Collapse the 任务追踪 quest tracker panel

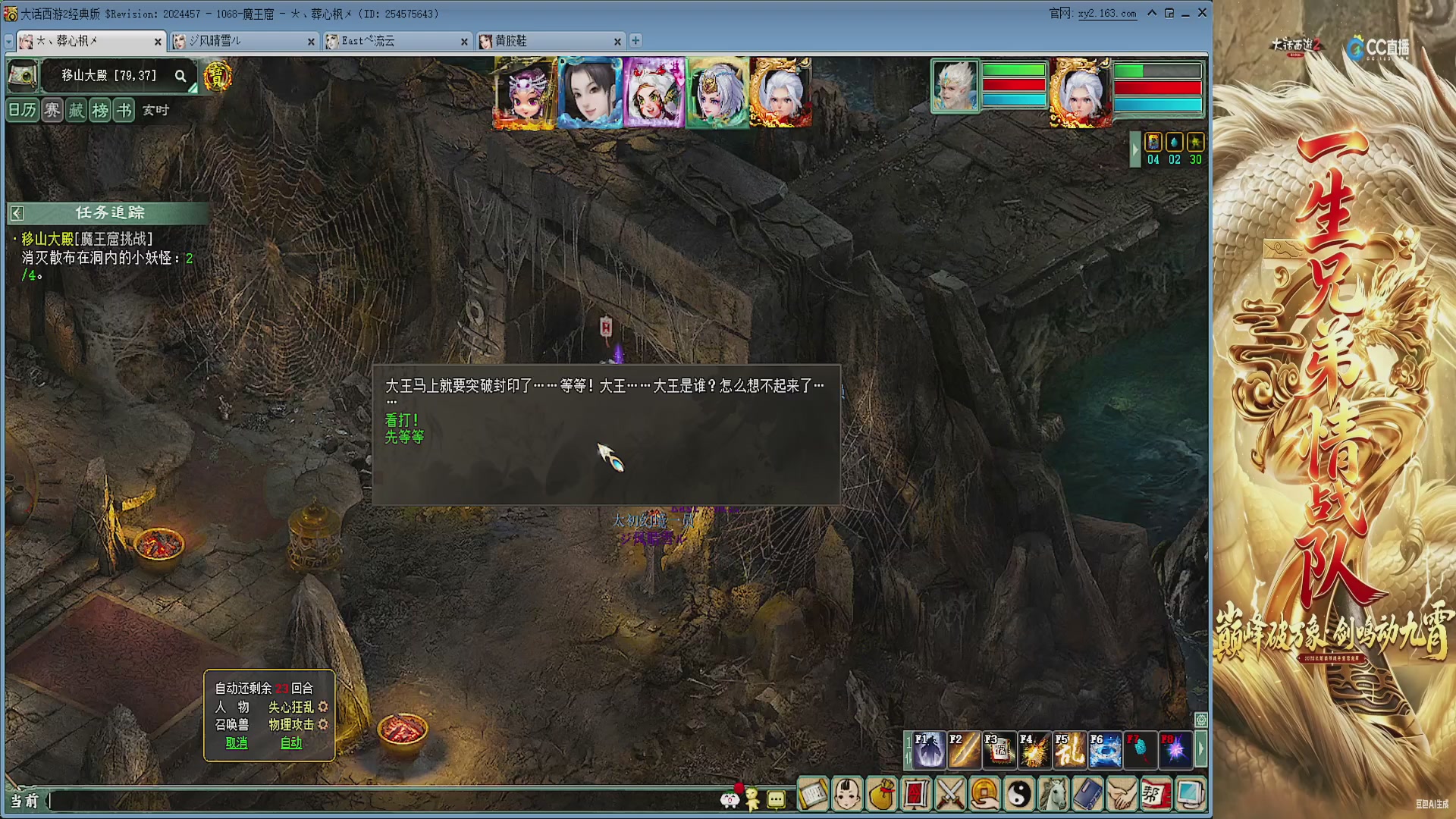17,213
